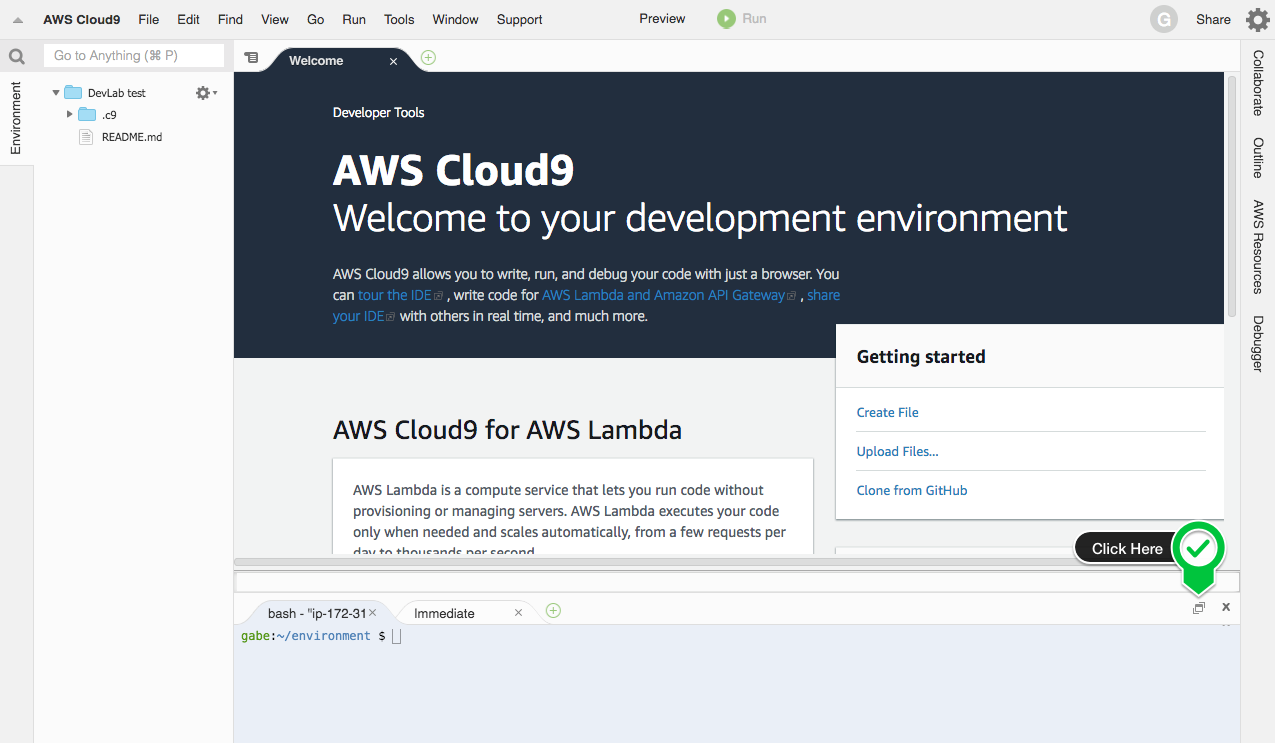The image size is (1275, 743).
Task: Open the Window menu
Action: (456, 19)
